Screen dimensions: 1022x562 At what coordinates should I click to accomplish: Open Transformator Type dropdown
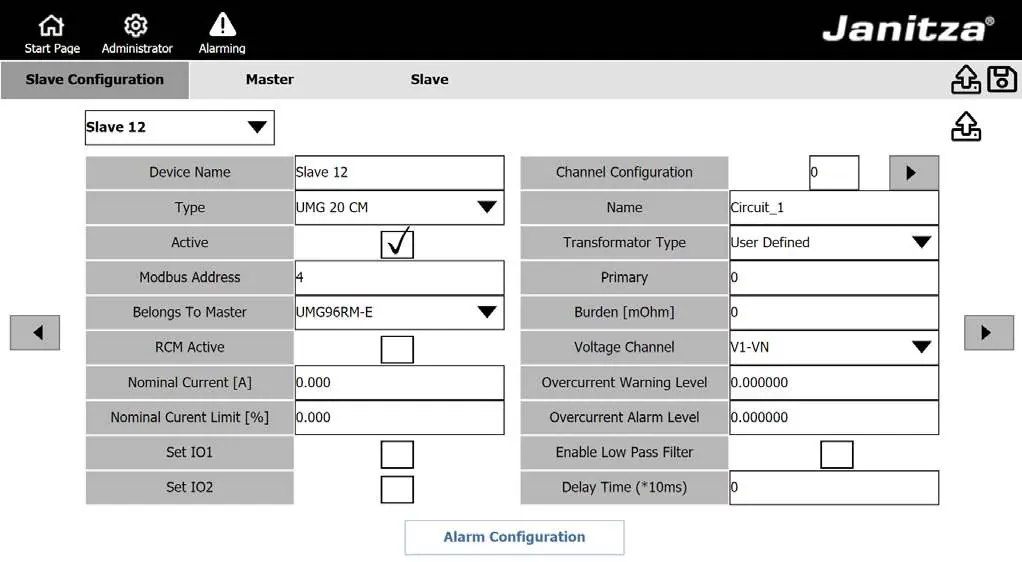pyautogui.click(x=834, y=243)
